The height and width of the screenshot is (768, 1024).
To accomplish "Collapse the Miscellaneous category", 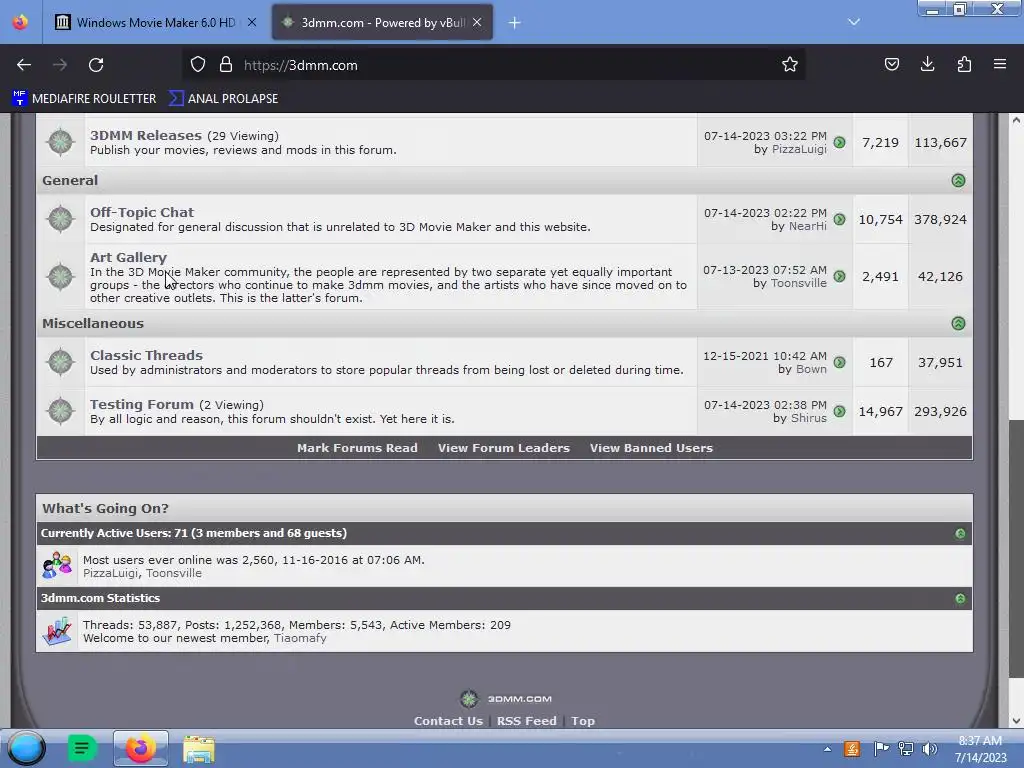I will click(x=958, y=323).
